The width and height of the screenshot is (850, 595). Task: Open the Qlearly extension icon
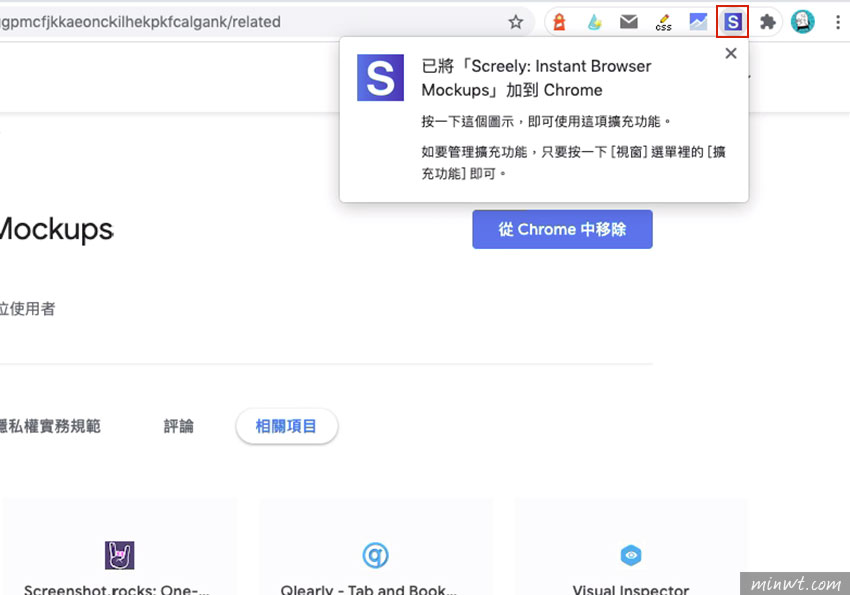tap(375, 555)
